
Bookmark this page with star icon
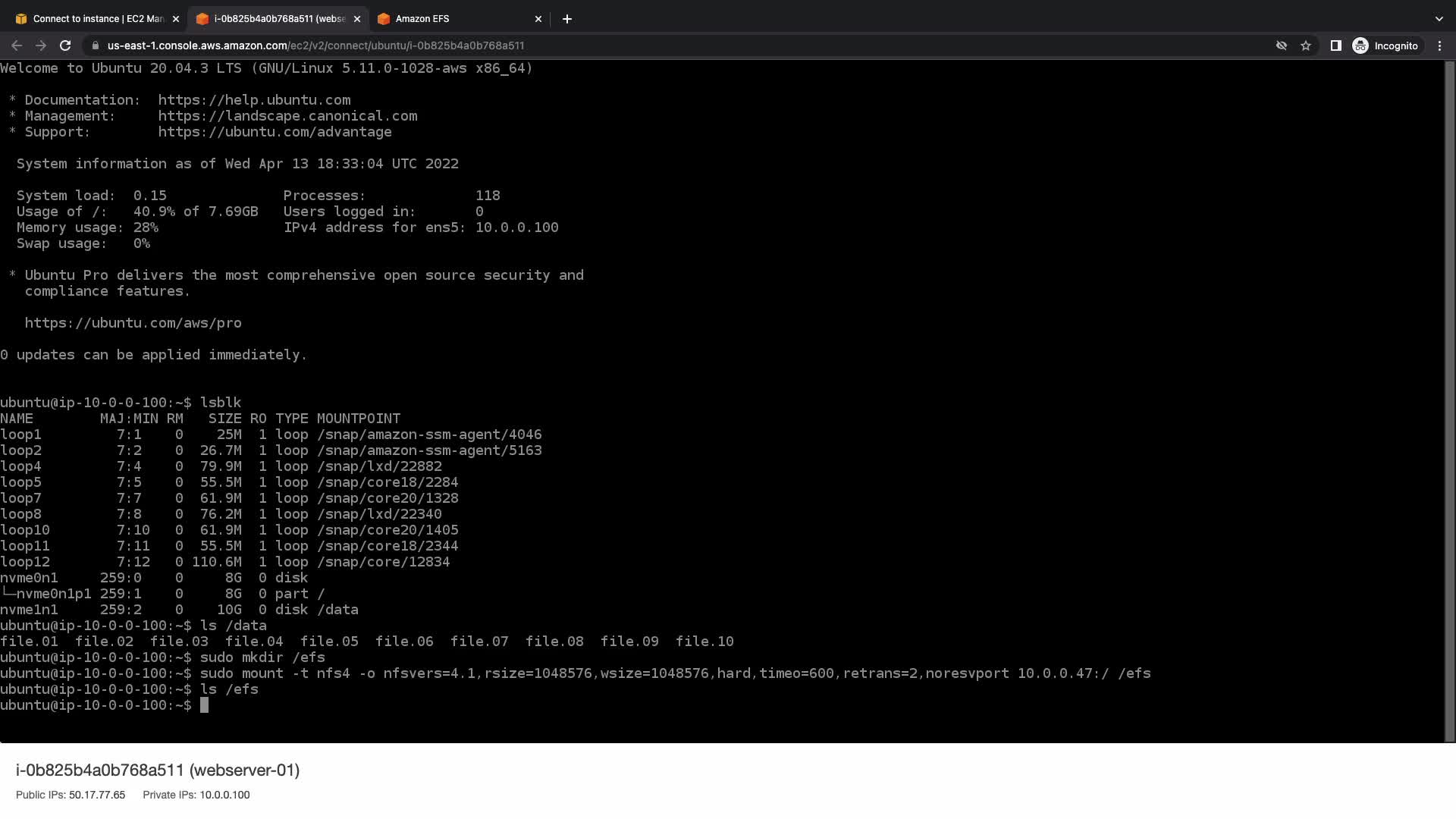1306,45
